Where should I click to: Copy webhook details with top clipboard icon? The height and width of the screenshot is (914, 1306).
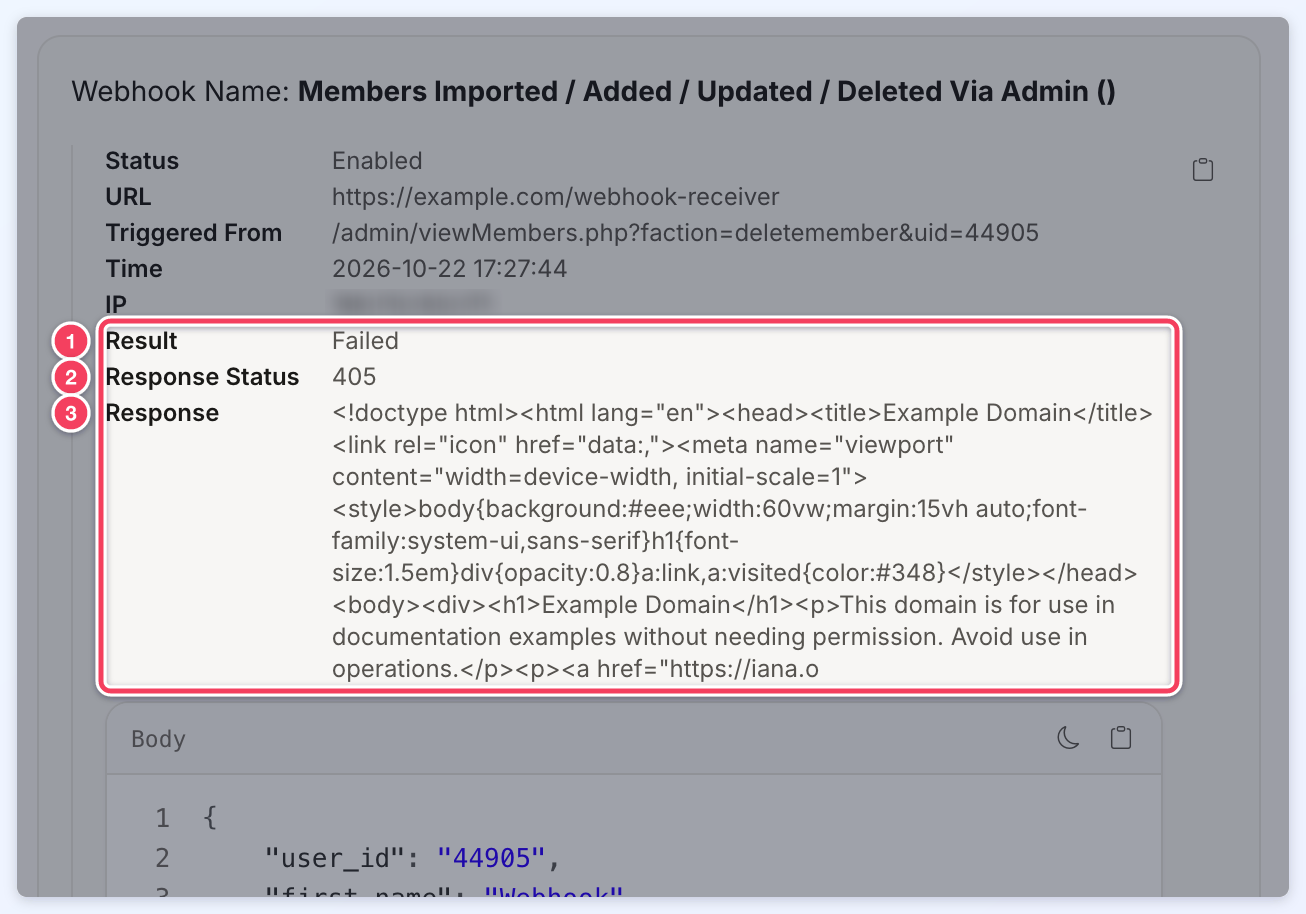1203,170
